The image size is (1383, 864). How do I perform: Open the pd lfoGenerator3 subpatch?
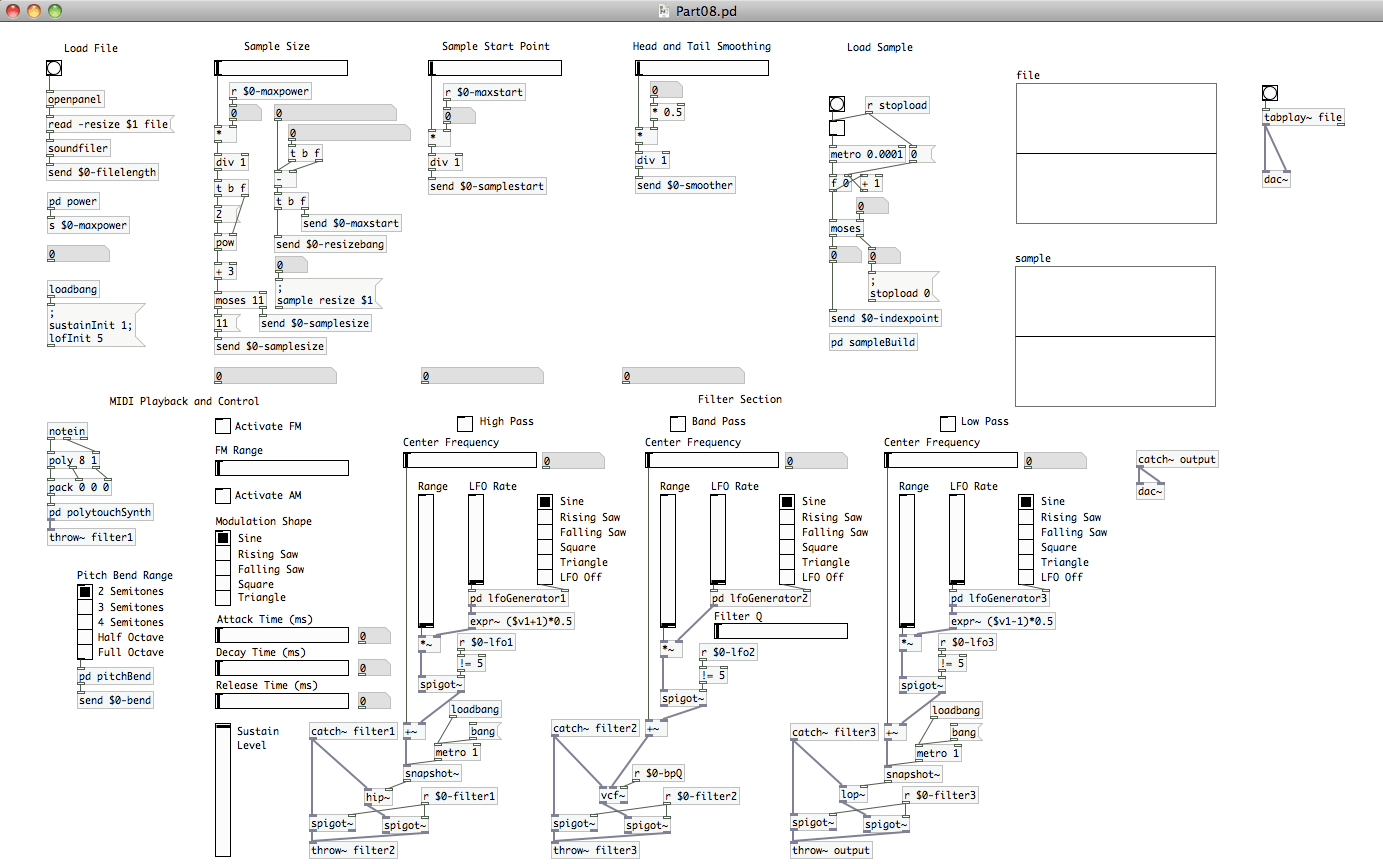pyautogui.click(x=999, y=598)
